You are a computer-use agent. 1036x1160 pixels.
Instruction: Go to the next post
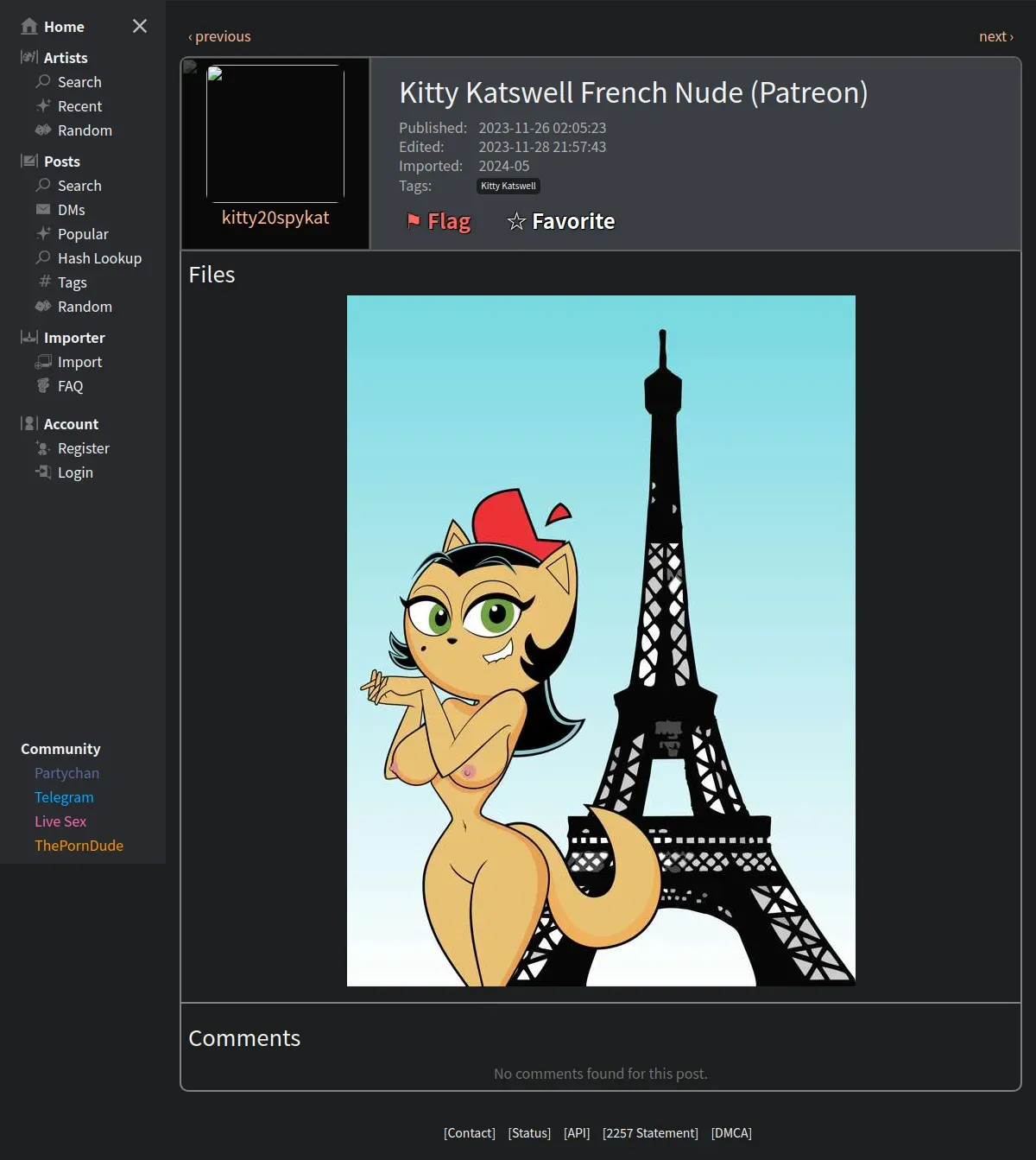click(996, 36)
